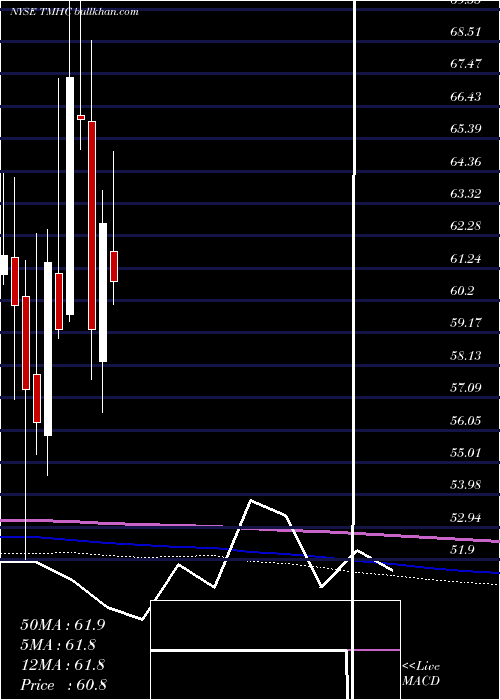Select the 64.36 price axis label
Screen dimensions: 500x700
(x=466, y=161)
